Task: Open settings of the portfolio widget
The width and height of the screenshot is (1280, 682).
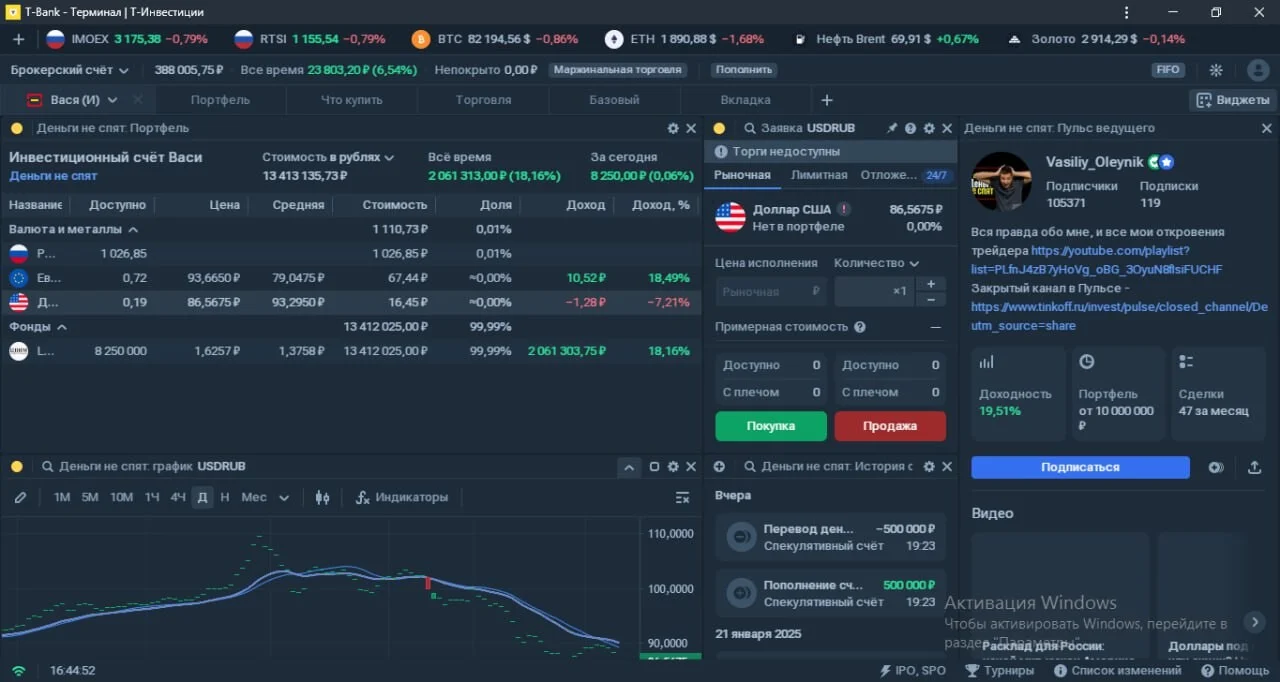Action: (673, 128)
